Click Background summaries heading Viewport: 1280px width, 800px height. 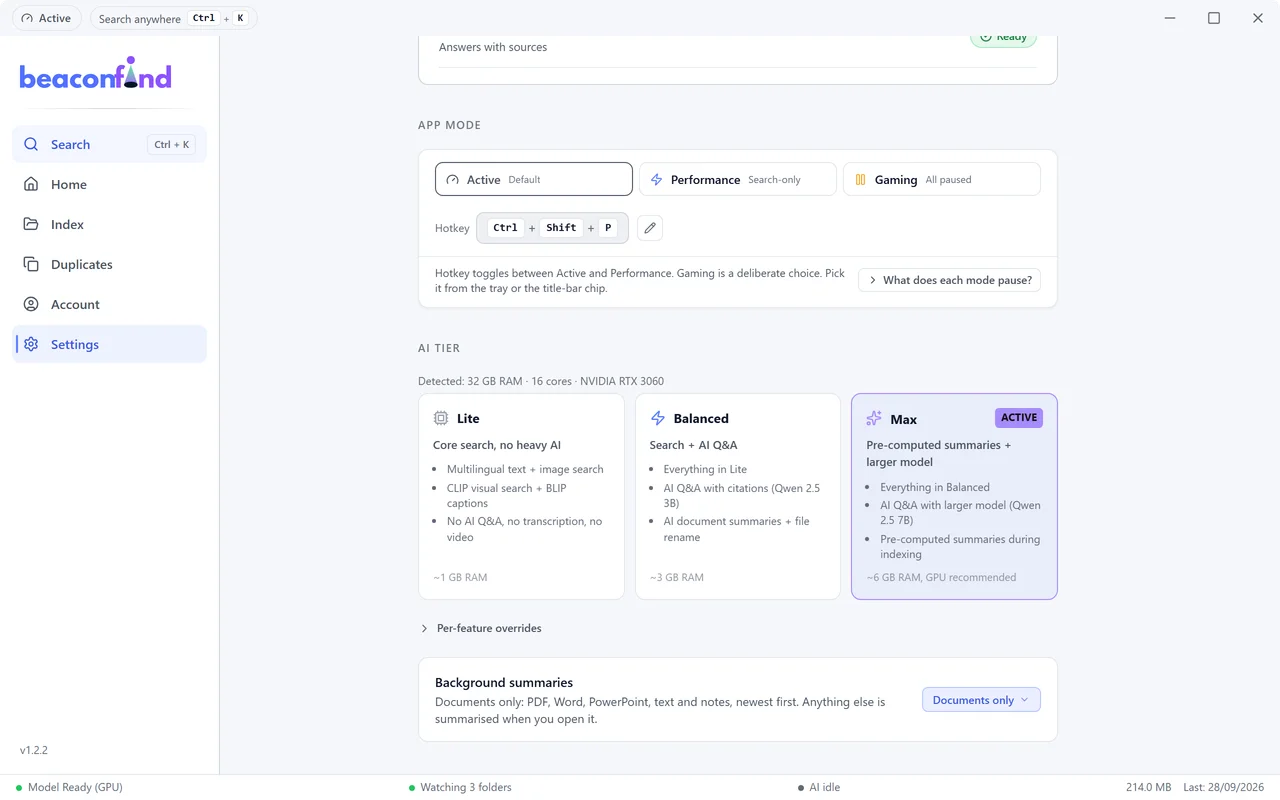pos(504,683)
